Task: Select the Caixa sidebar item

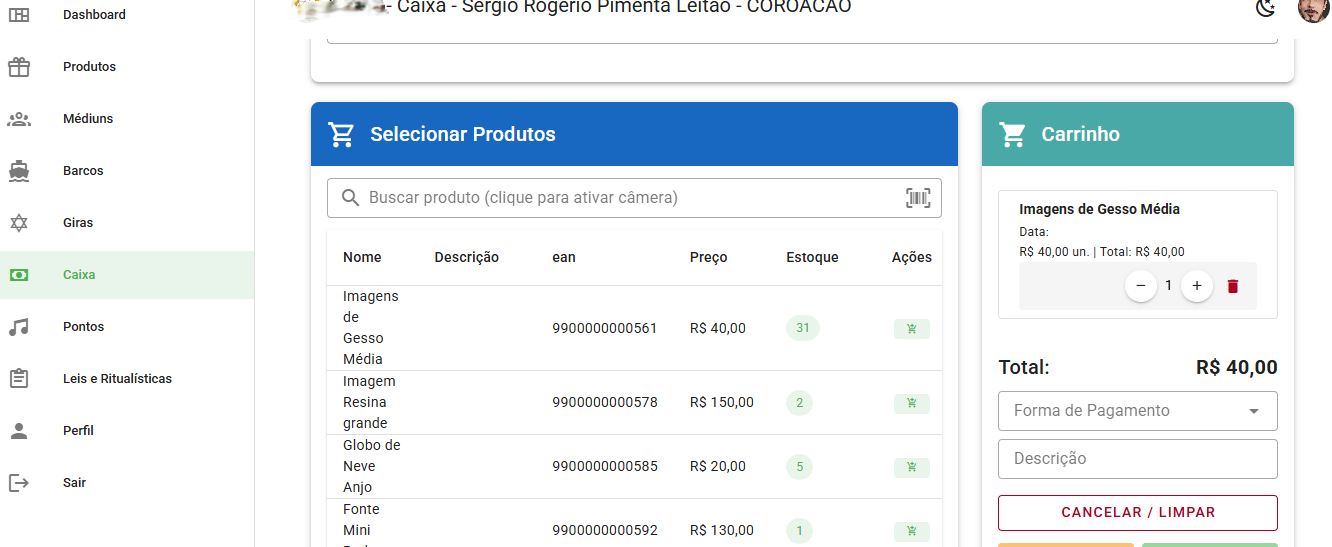Action: (x=127, y=275)
